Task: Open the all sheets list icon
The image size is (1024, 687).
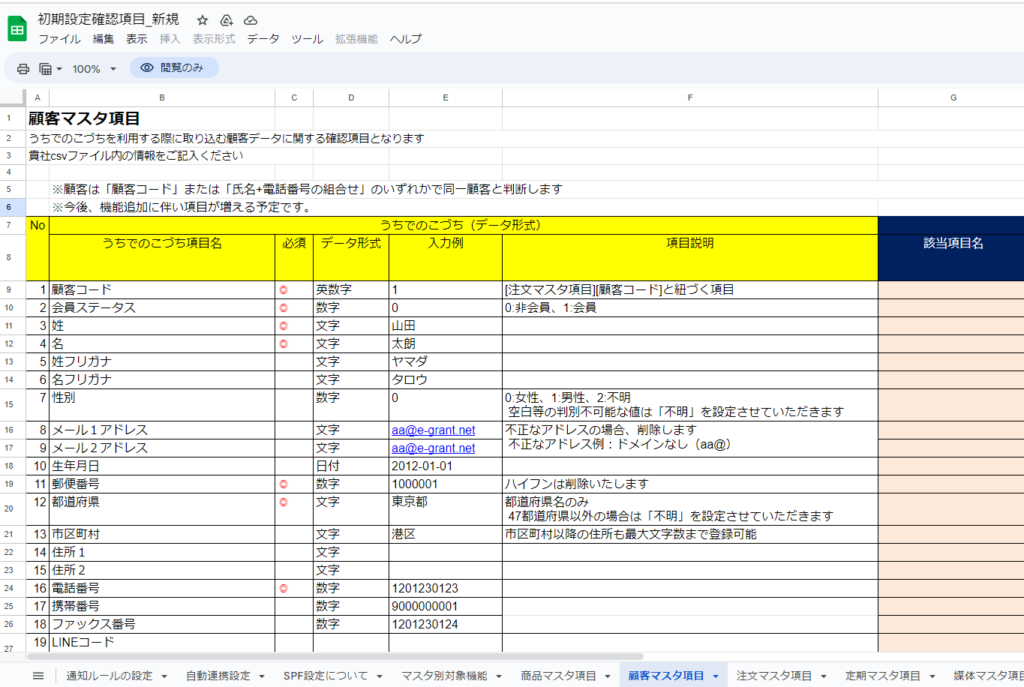Action: pos(38,676)
